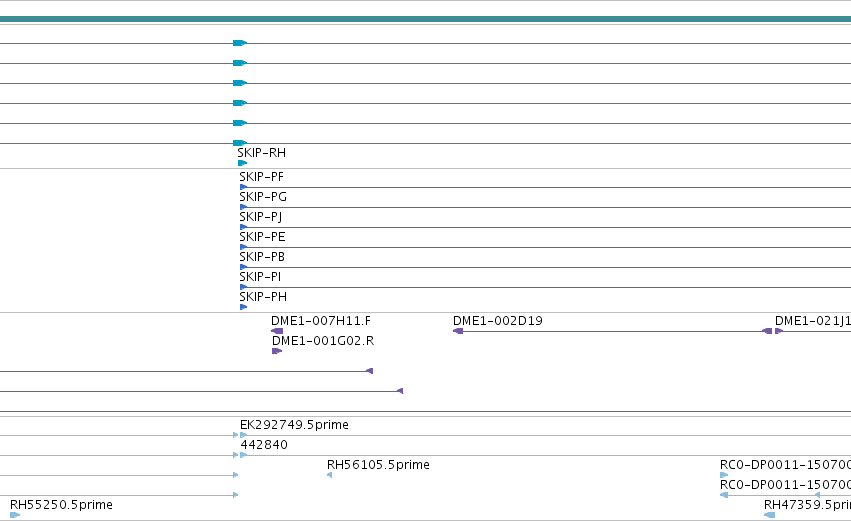Click the SKIP-RH transcript label
The image size is (851, 521).
pyautogui.click(x=262, y=153)
